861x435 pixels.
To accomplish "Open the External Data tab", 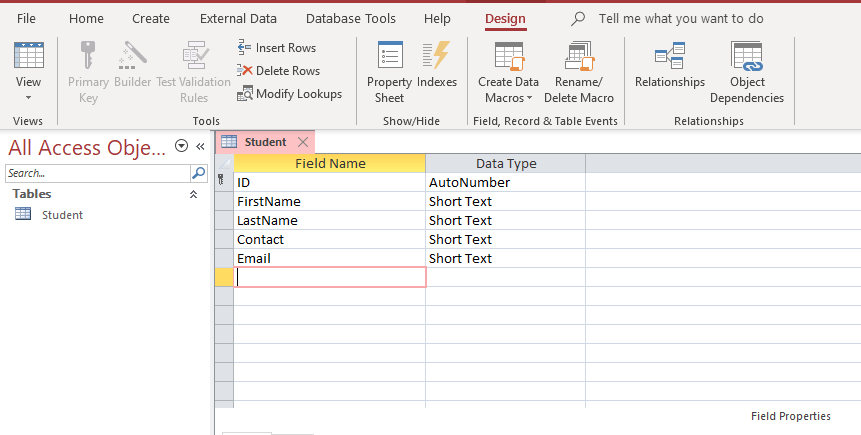I will click(x=238, y=19).
